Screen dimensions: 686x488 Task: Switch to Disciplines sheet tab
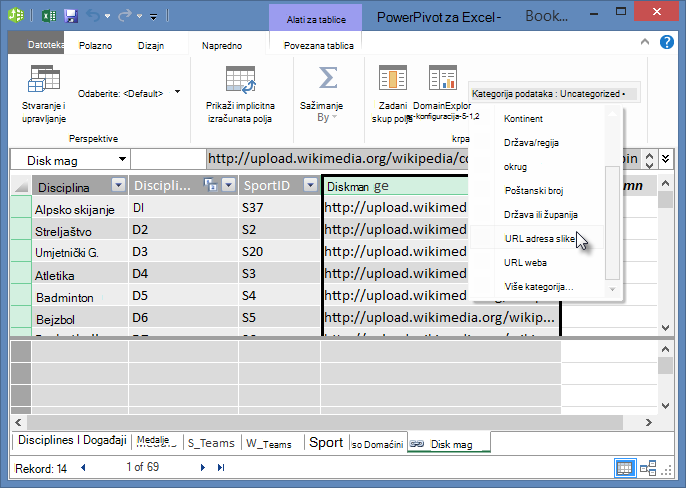72,440
